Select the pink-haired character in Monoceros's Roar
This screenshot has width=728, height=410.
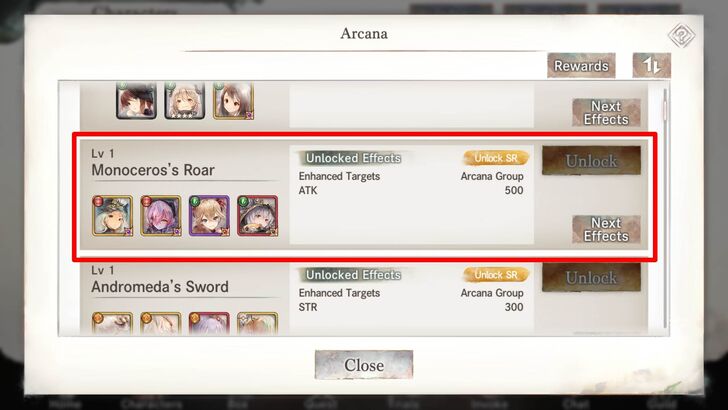click(161, 215)
